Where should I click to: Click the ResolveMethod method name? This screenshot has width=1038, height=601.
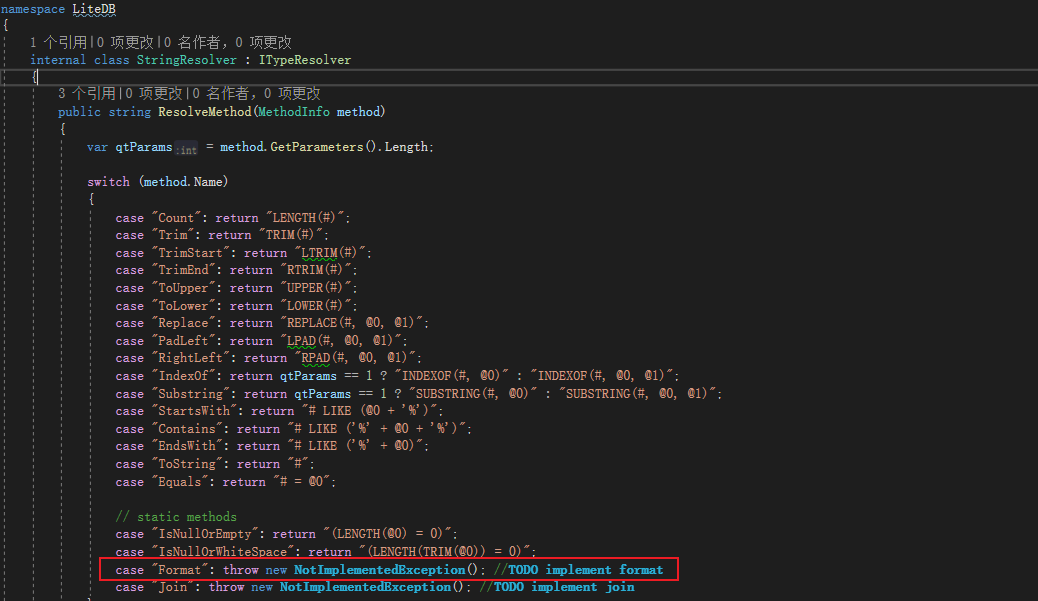(205, 112)
